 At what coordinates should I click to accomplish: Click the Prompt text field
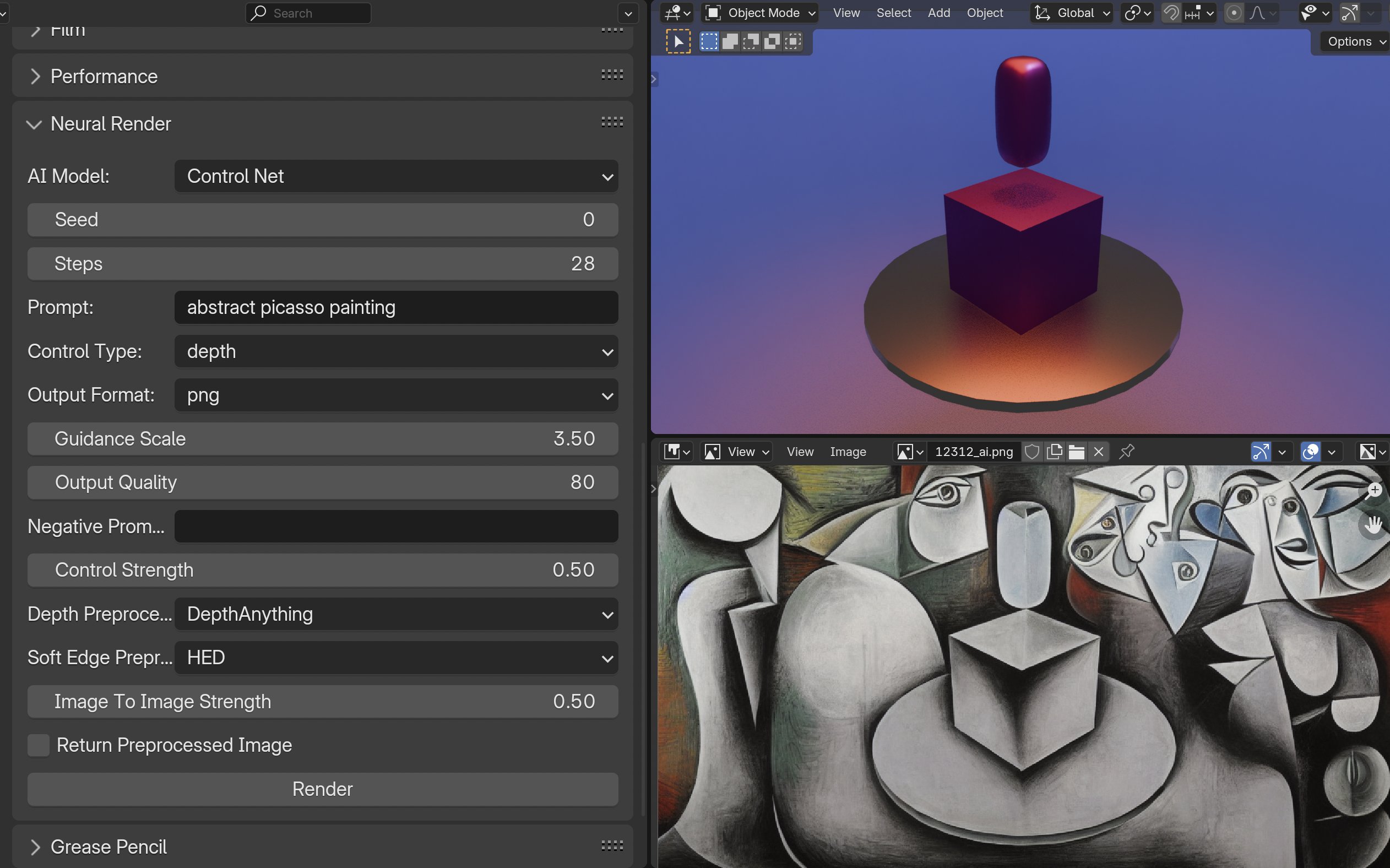[396, 308]
